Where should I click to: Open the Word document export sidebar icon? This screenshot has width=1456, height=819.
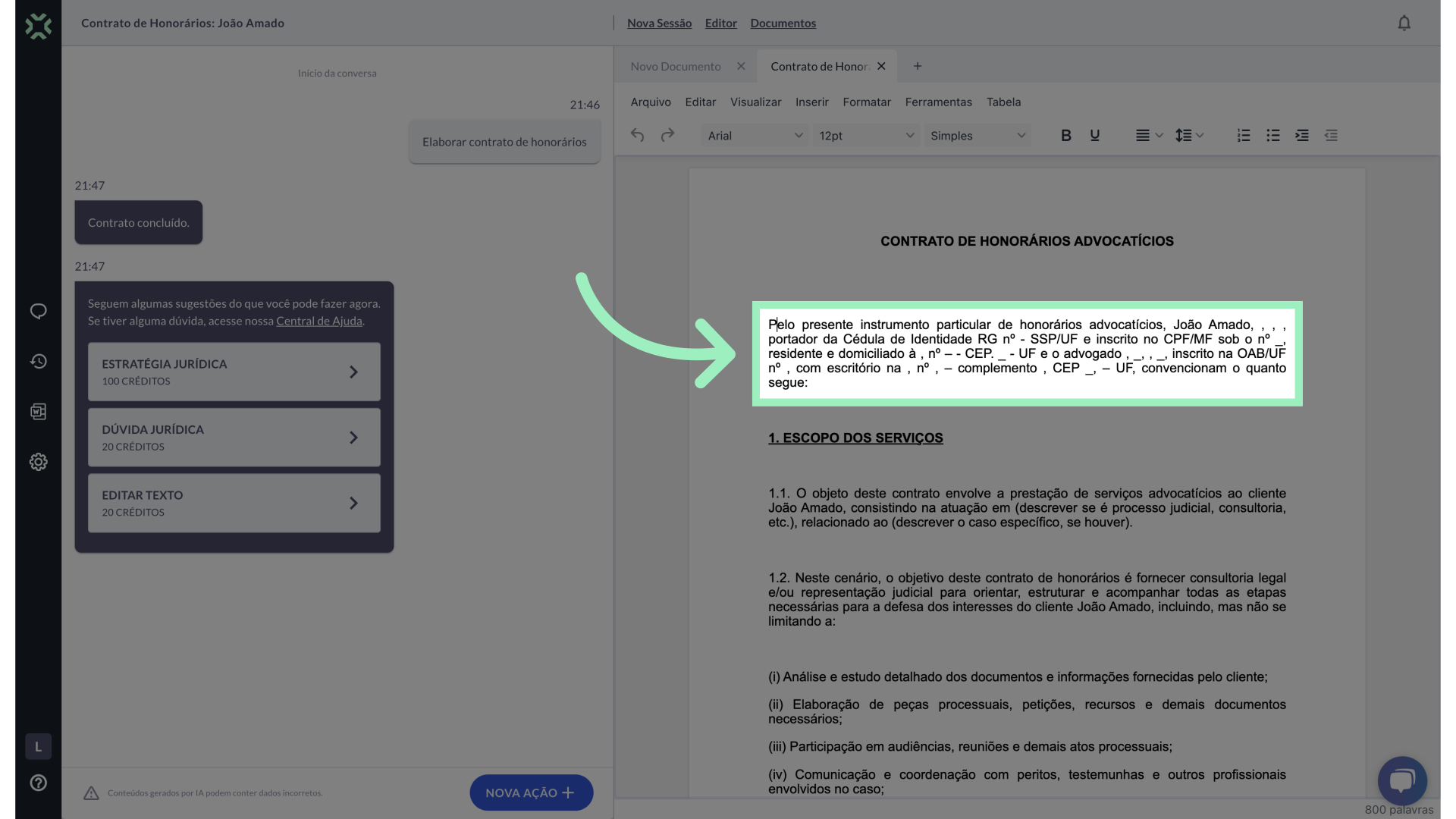click(38, 412)
